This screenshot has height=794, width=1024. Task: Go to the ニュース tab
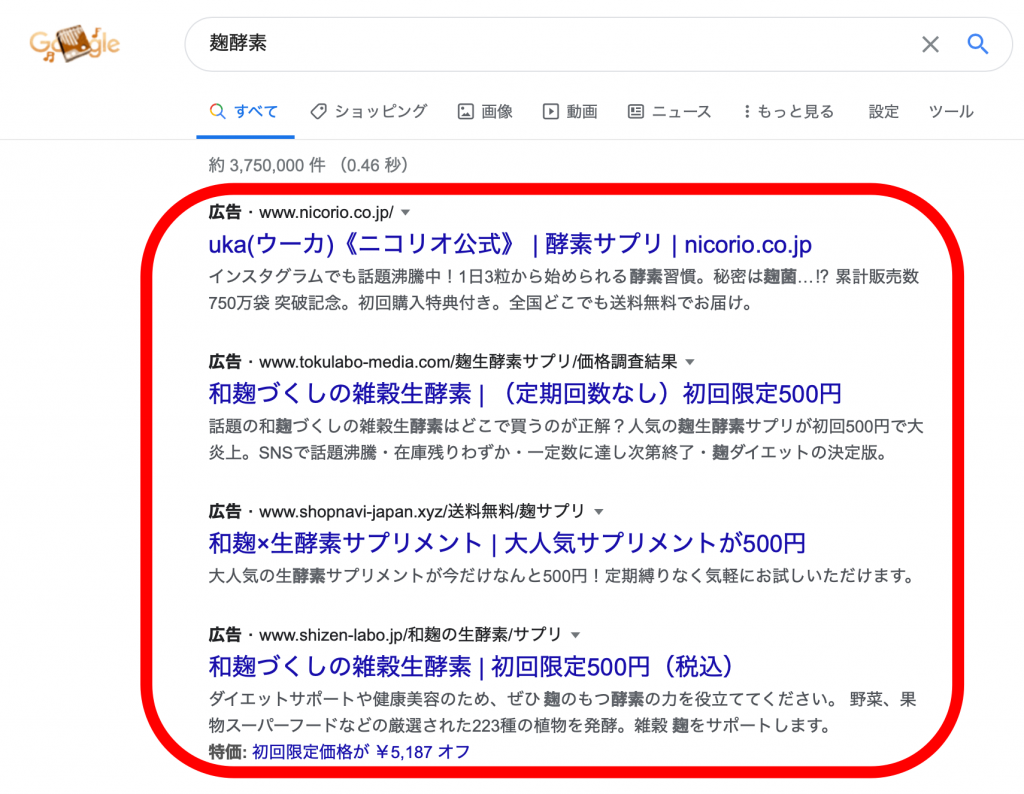(669, 112)
